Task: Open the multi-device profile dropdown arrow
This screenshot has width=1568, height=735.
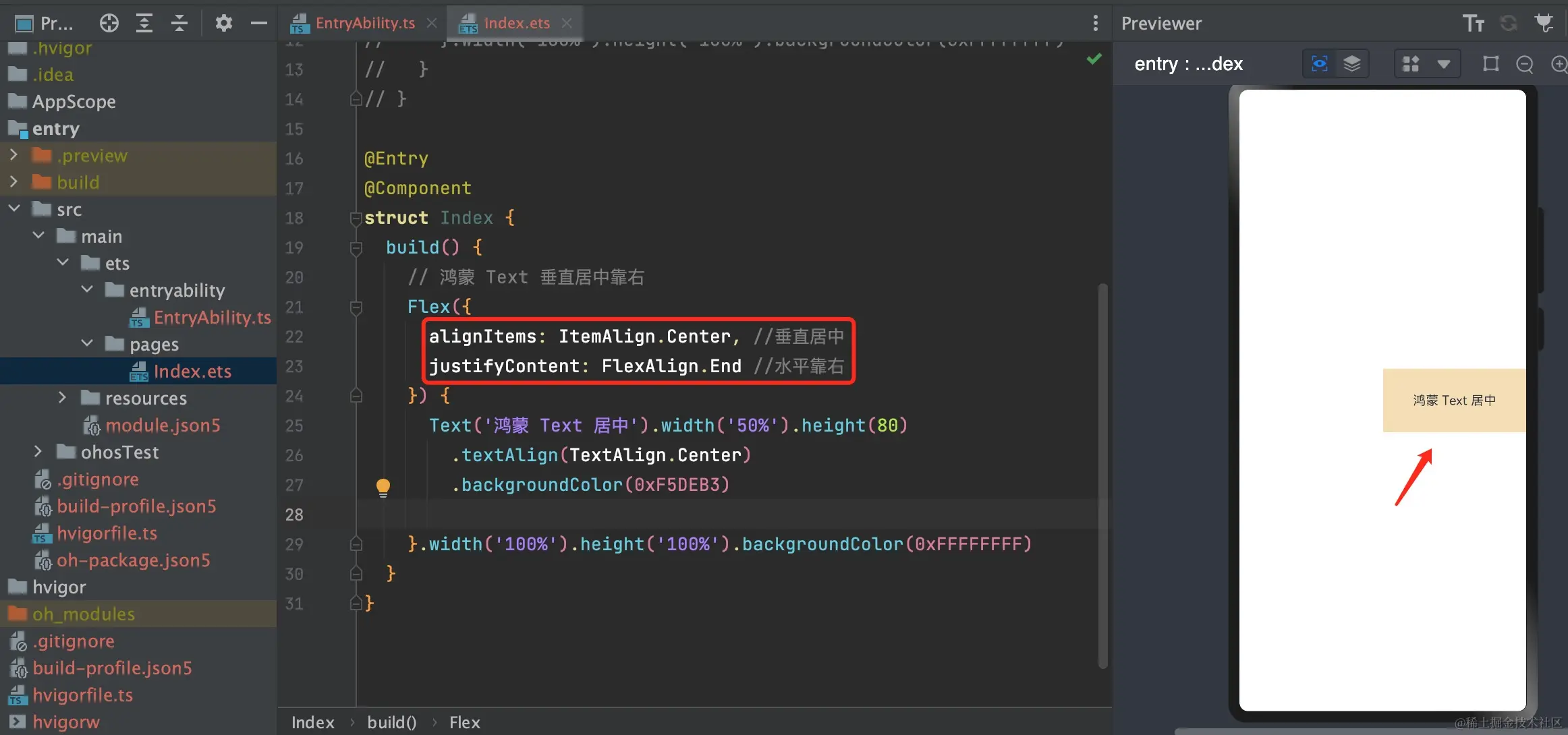Action: (1443, 64)
